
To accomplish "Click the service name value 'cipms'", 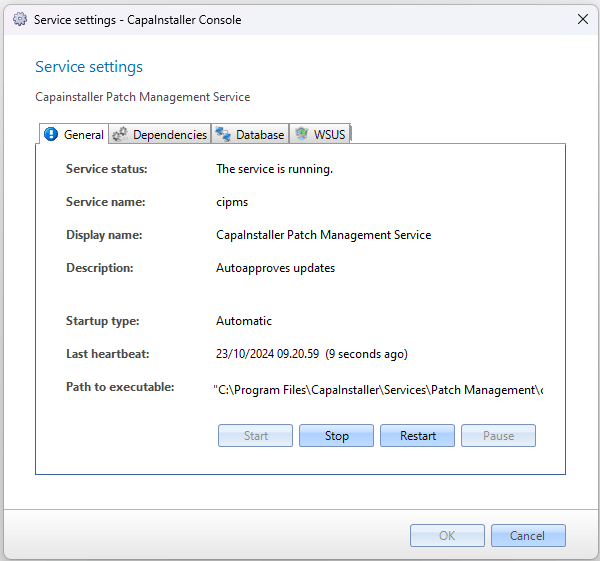I will (232, 202).
